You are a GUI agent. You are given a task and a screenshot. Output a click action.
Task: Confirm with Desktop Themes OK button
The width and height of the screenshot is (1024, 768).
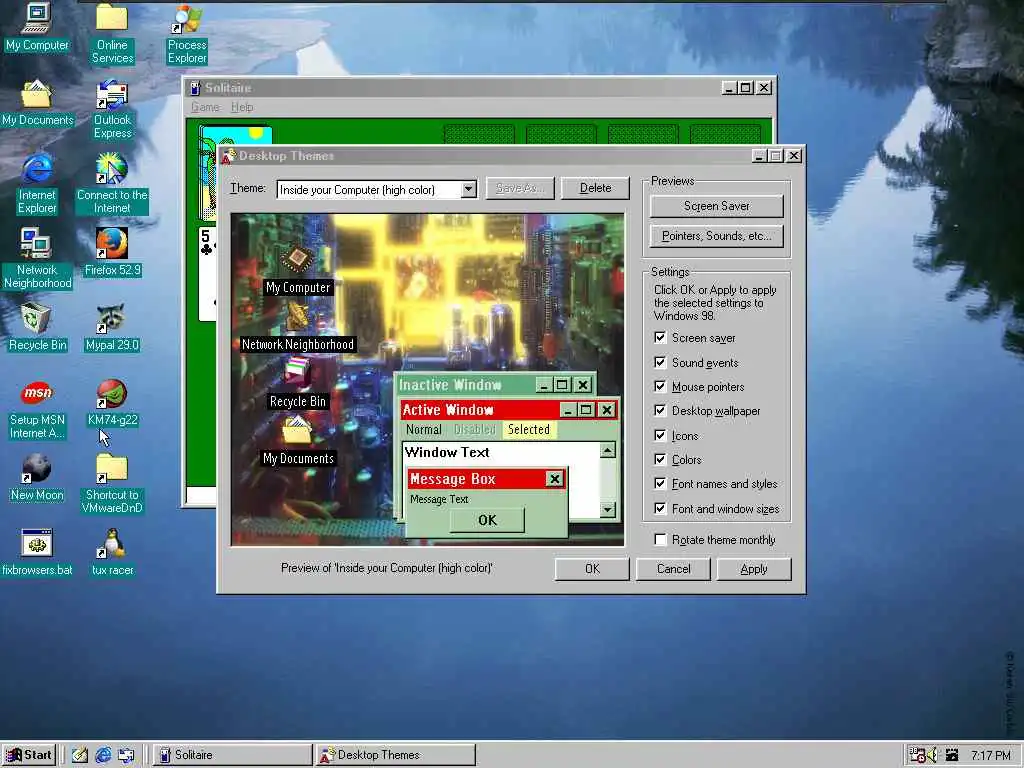(592, 569)
